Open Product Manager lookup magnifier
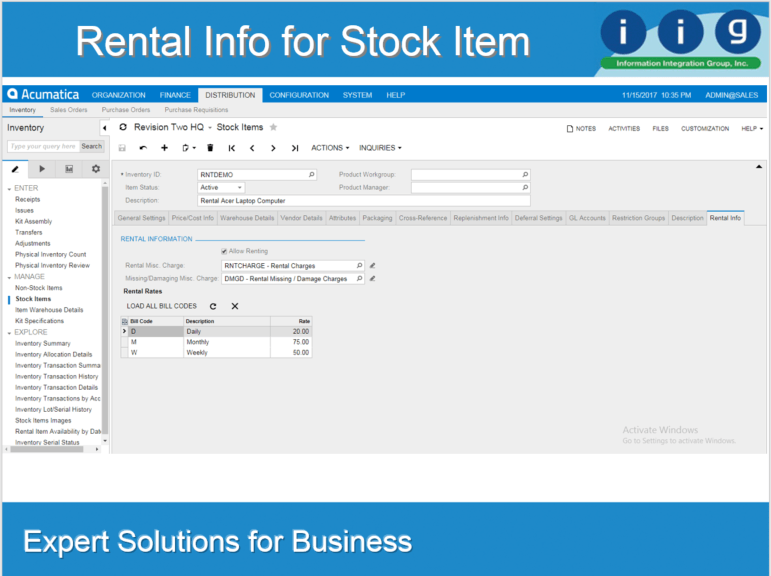 pos(525,187)
